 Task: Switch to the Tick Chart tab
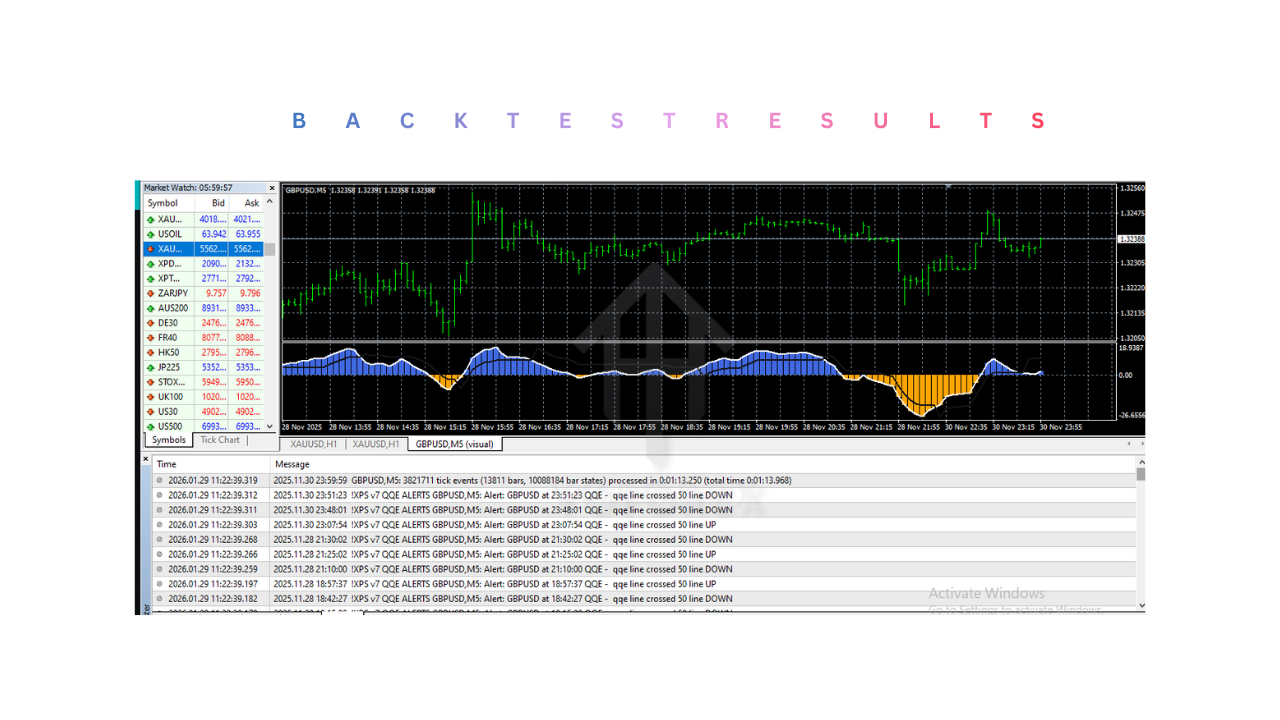[219, 439]
